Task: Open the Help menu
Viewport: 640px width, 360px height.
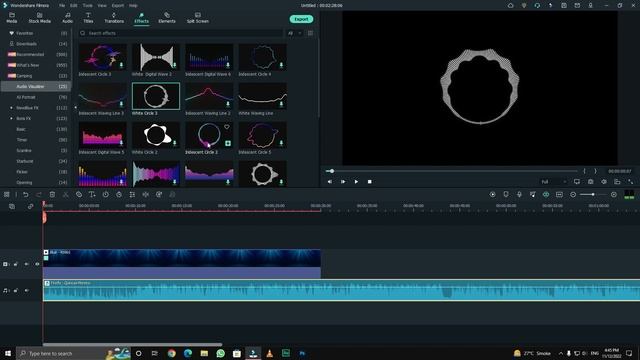Action: point(133,6)
